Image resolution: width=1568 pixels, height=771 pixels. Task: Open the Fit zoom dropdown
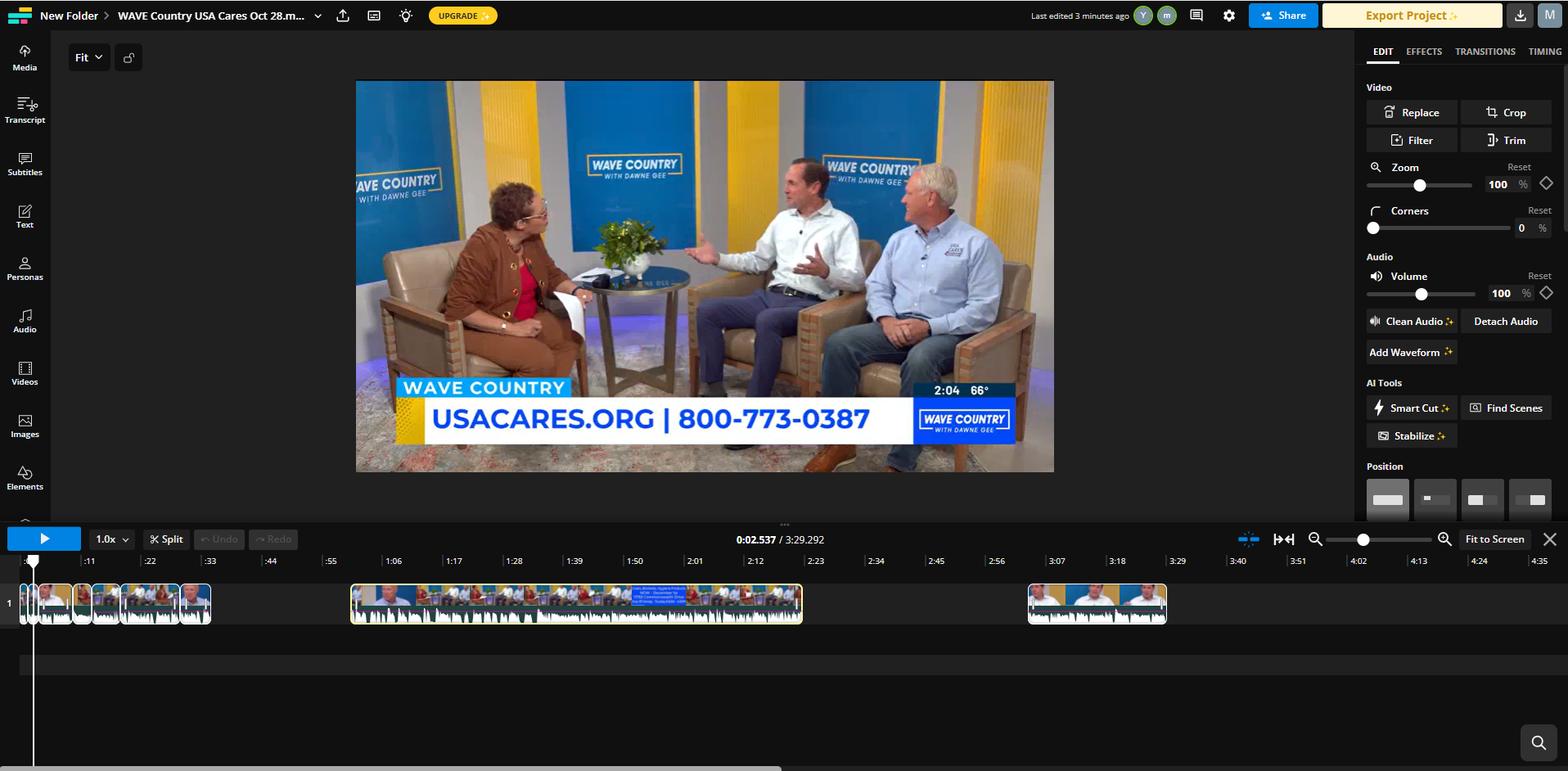89,57
